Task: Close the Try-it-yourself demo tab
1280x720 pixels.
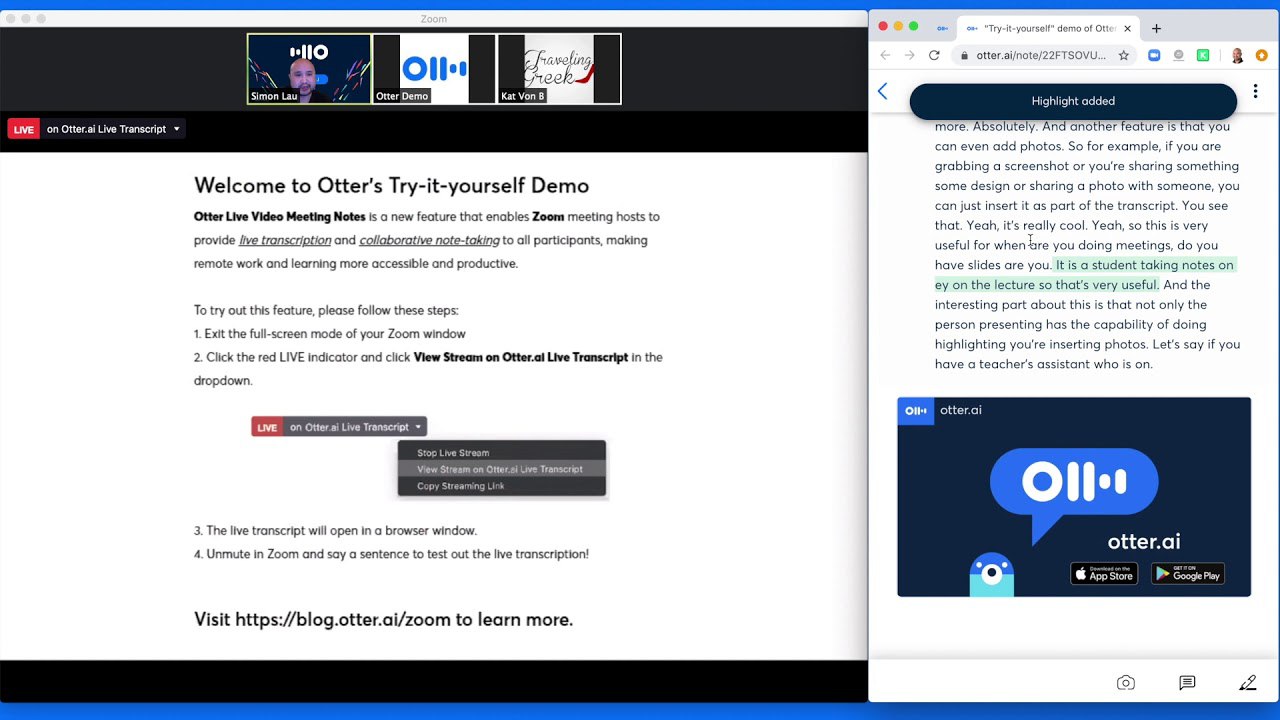Action: 1128,28
